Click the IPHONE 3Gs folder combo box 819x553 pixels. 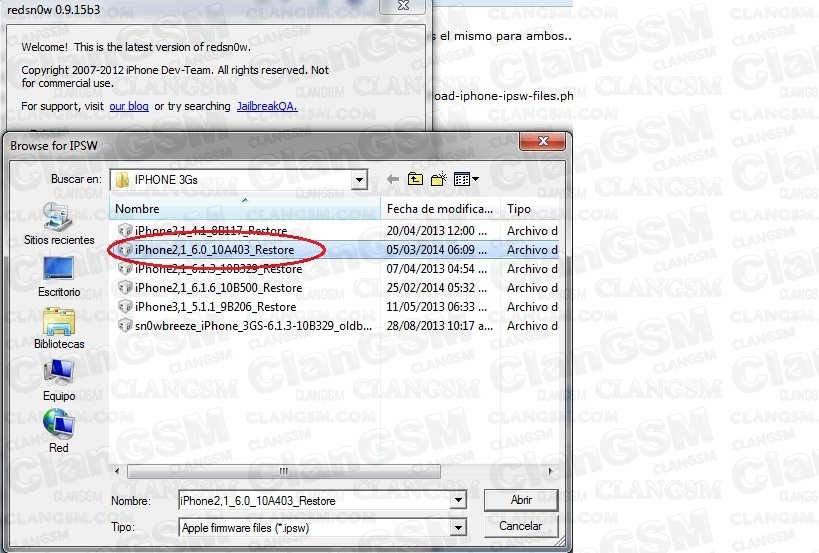tap(239, 180)
